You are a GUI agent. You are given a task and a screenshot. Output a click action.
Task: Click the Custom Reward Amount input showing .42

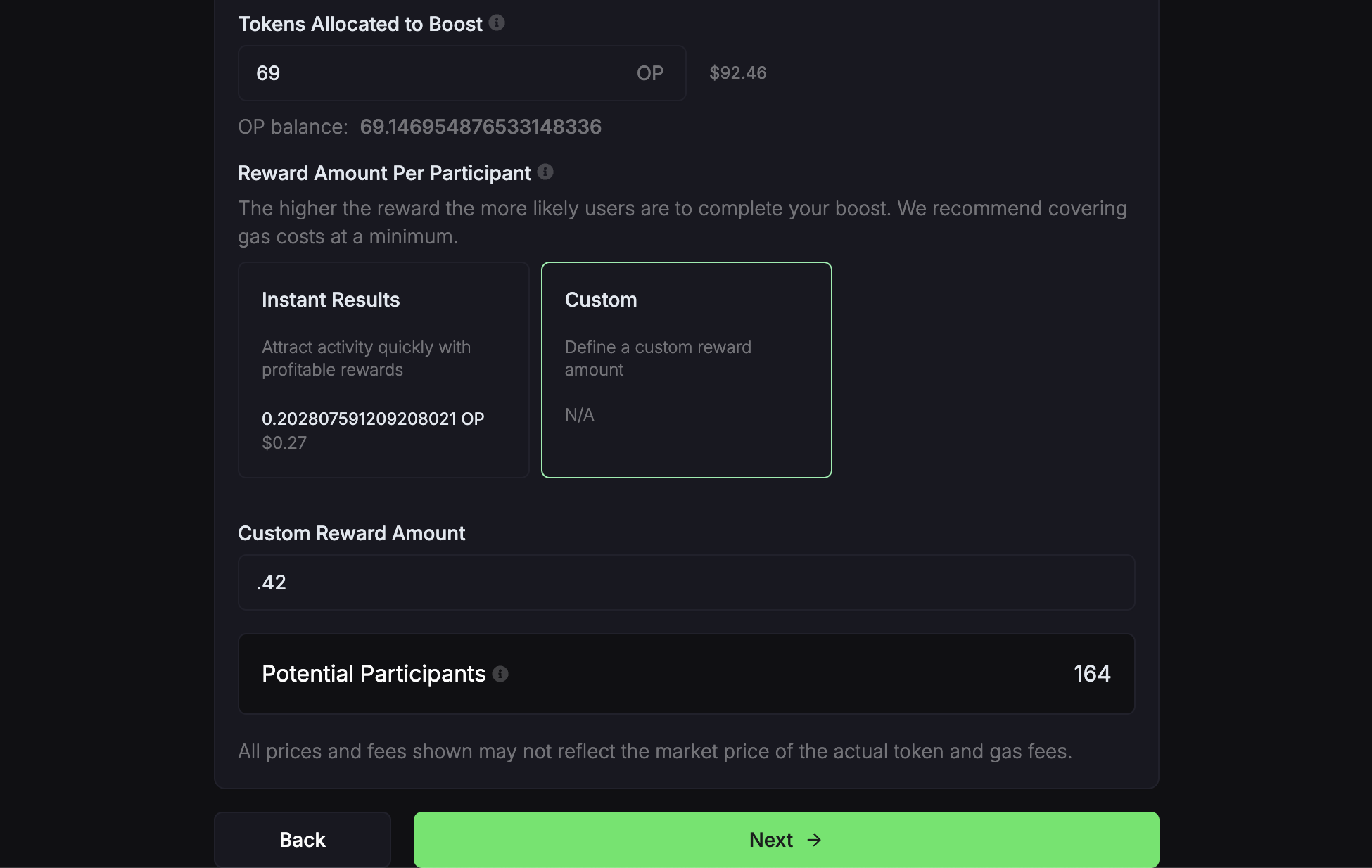(686, 582)
